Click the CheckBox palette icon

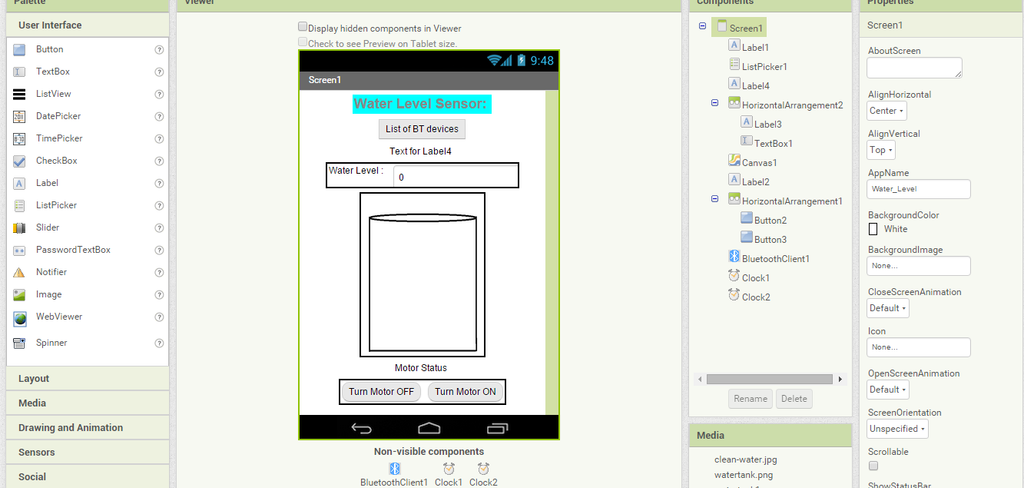pos(19,161)
